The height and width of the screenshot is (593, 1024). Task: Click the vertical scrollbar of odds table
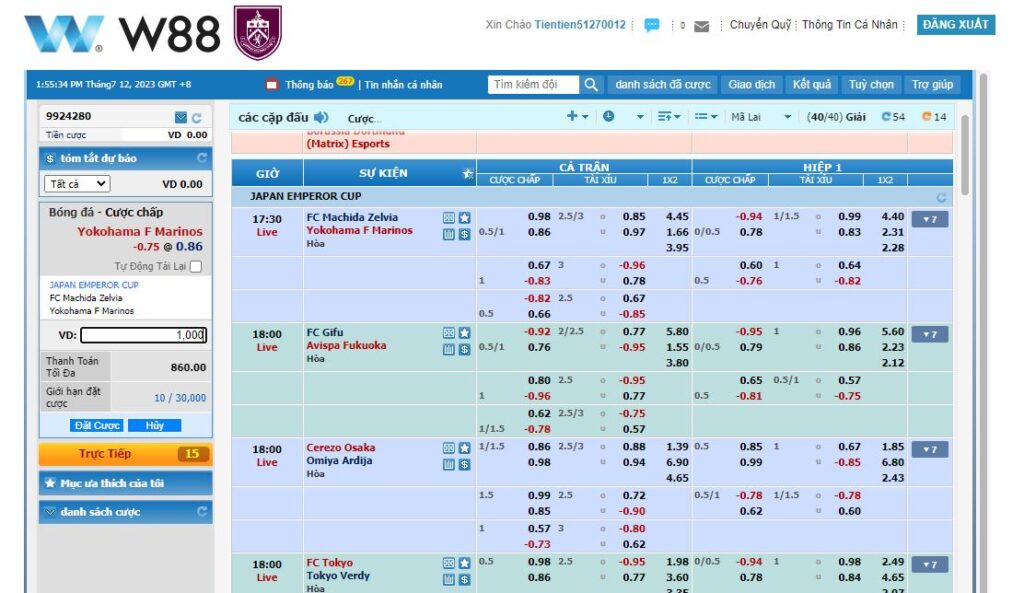coord(965,154)
